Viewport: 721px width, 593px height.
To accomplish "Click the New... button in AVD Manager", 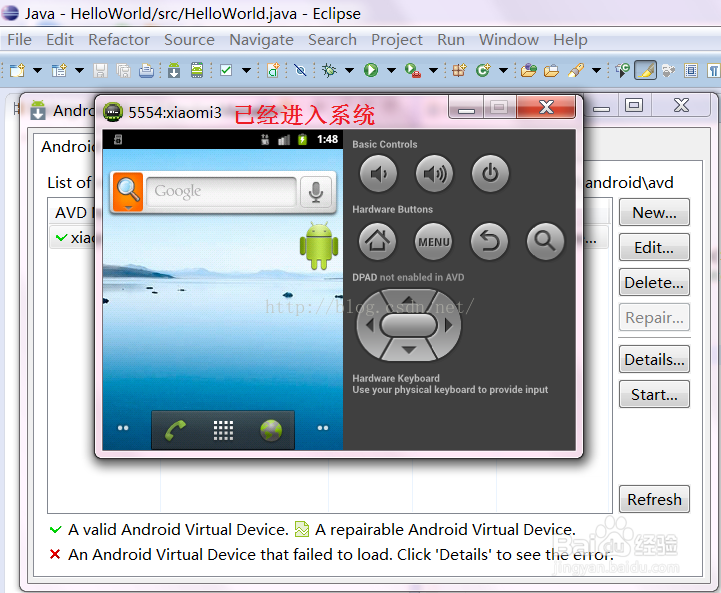I will pyautogui.click(x=654, y=212).
